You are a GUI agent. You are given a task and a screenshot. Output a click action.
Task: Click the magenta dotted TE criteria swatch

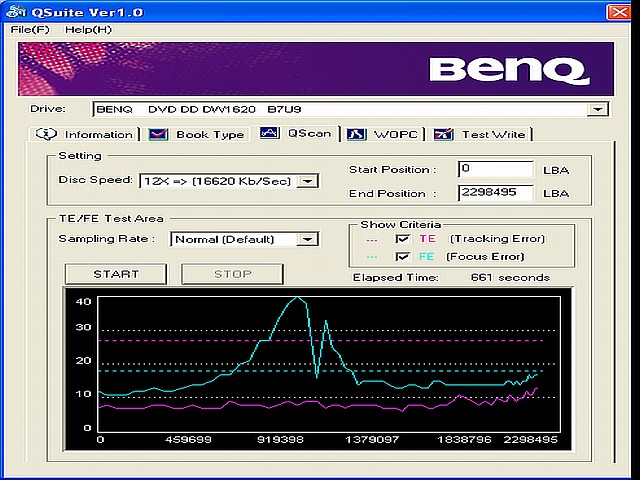click(371, 240)
